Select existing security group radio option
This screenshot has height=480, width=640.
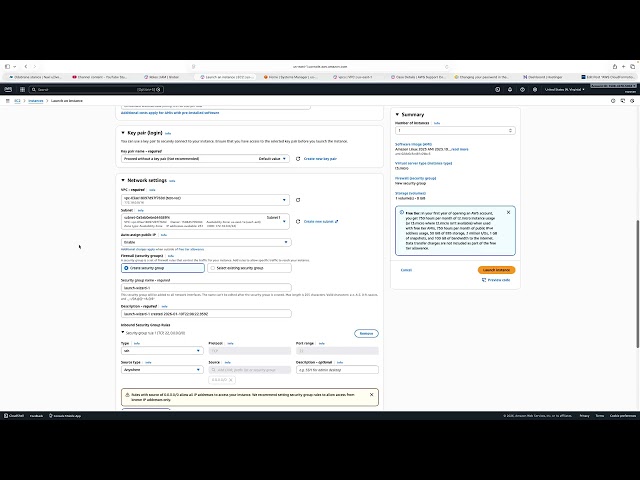pos(249,268)
